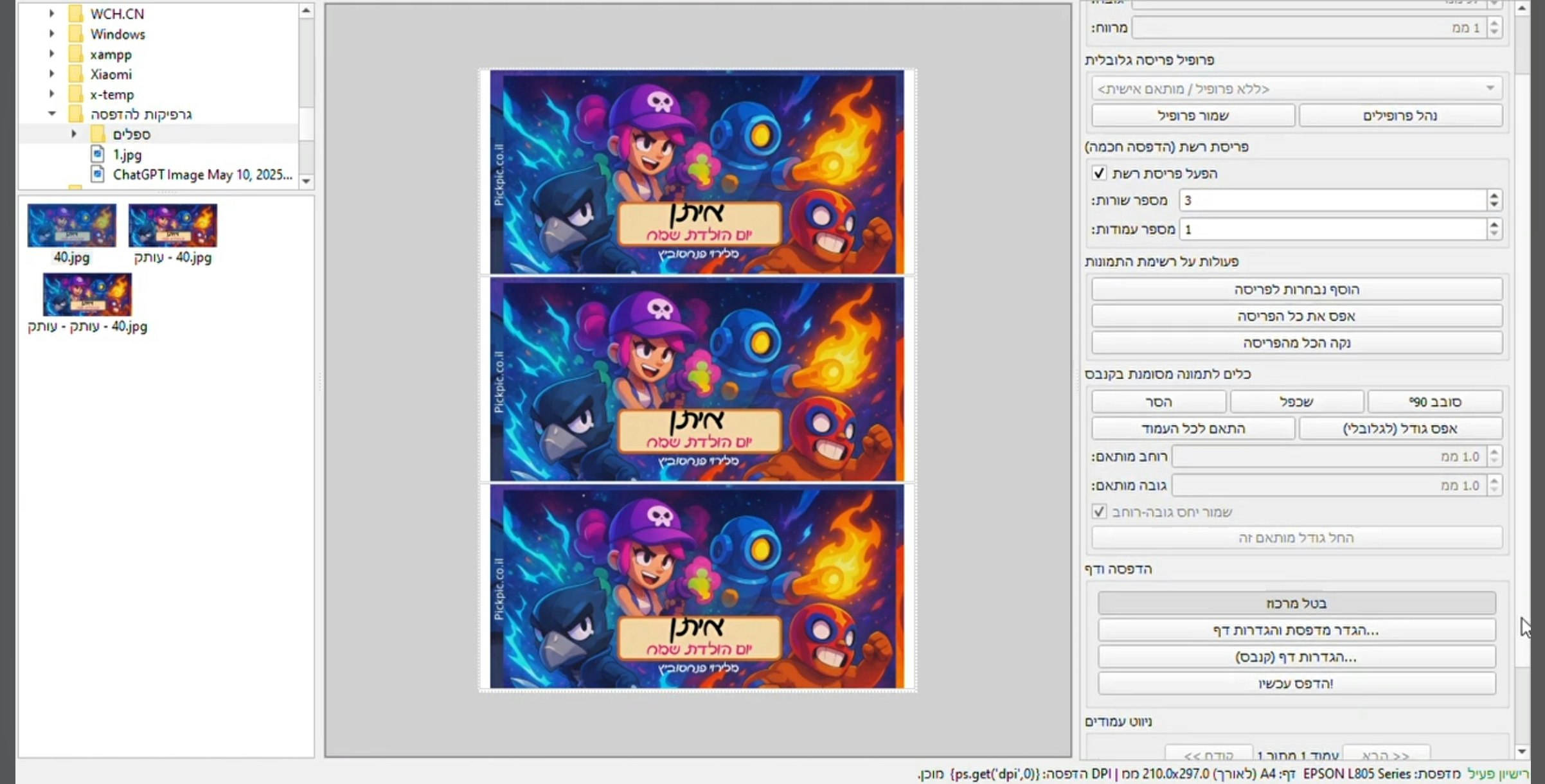1545x784 pixels.
Task: Click the folder tree scroll-down arrow
Action: 307,181
